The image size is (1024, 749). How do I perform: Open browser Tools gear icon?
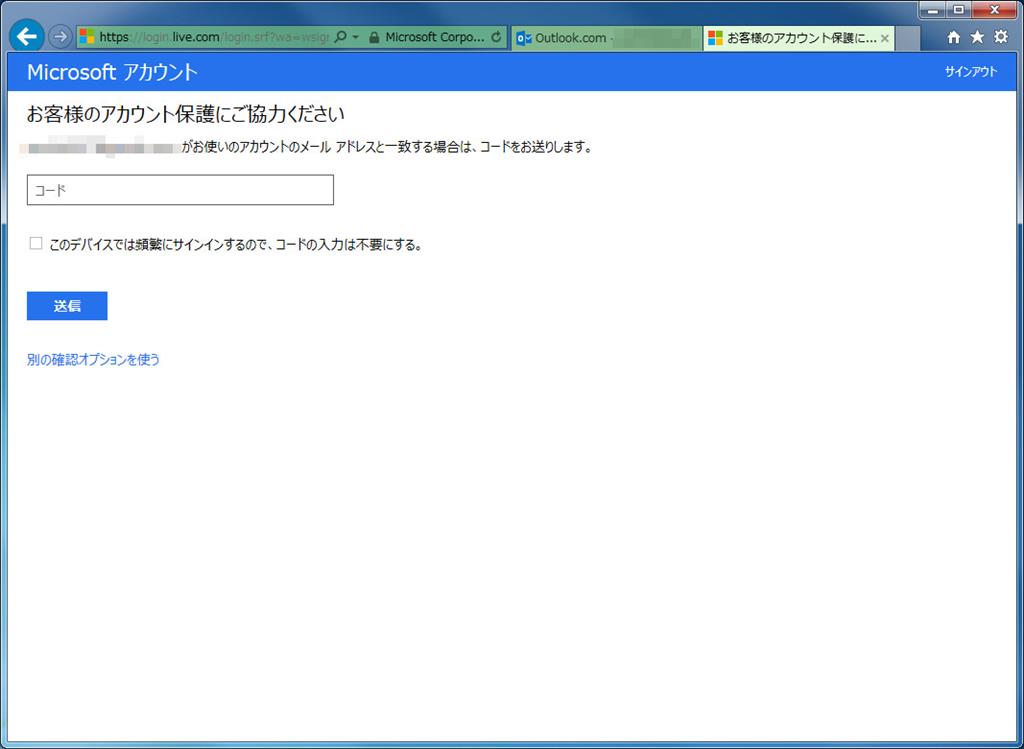point(1000,37)
